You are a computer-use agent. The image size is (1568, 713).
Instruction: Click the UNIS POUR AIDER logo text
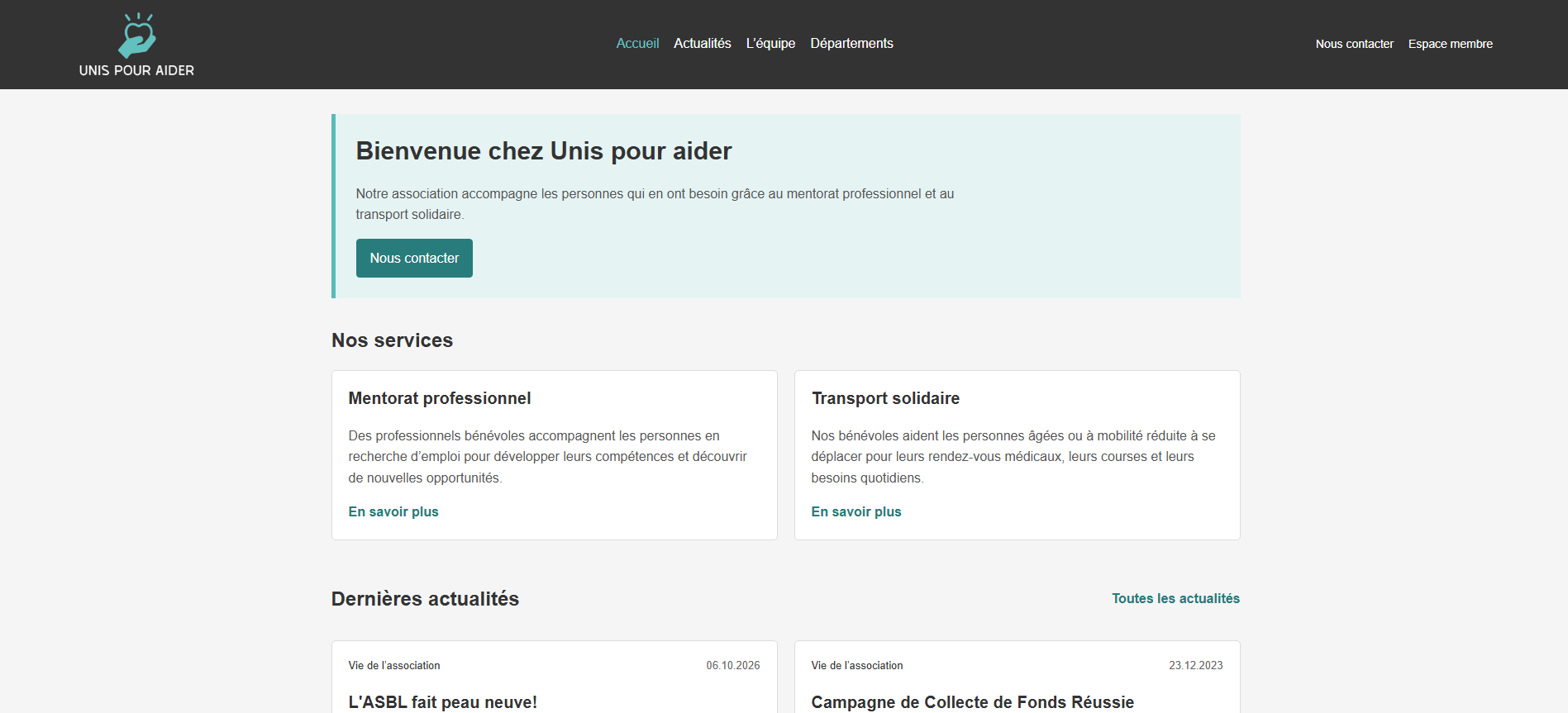coord(136,71)
